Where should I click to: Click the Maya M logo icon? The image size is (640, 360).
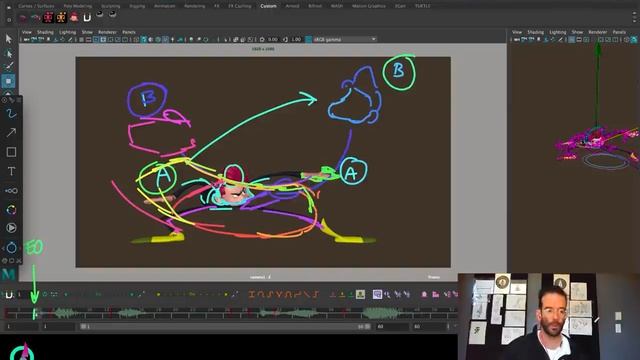coord(9,274)
